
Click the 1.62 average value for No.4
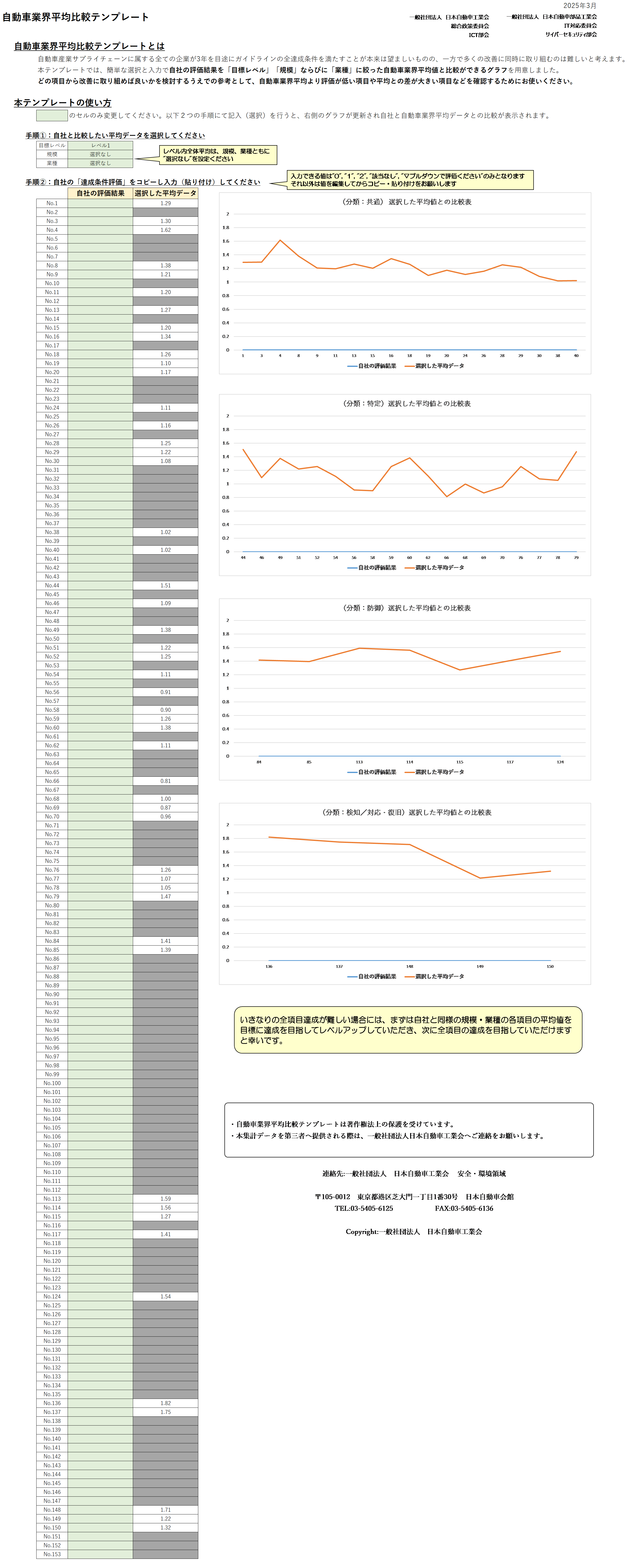point(166,230)
